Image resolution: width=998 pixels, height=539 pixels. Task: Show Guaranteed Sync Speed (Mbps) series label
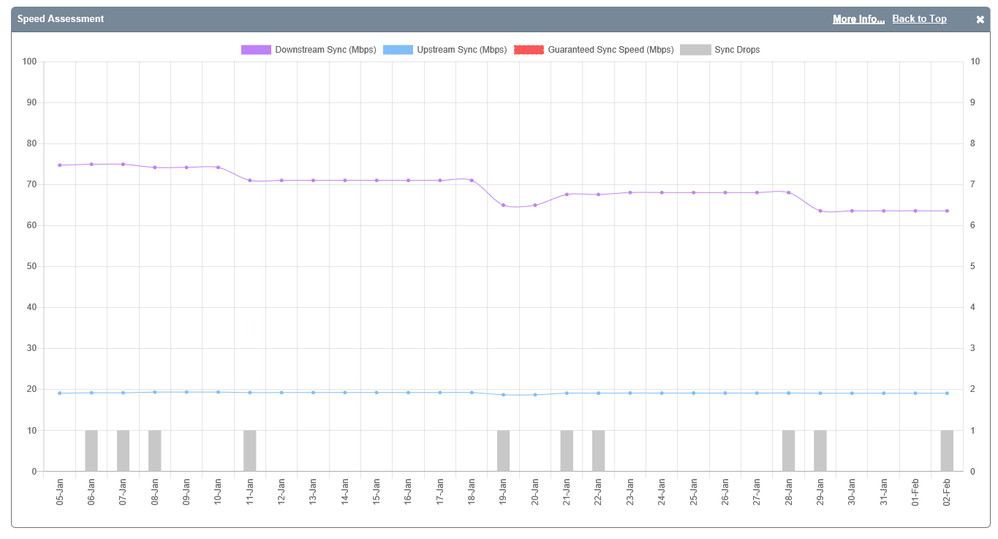point(610,50)
